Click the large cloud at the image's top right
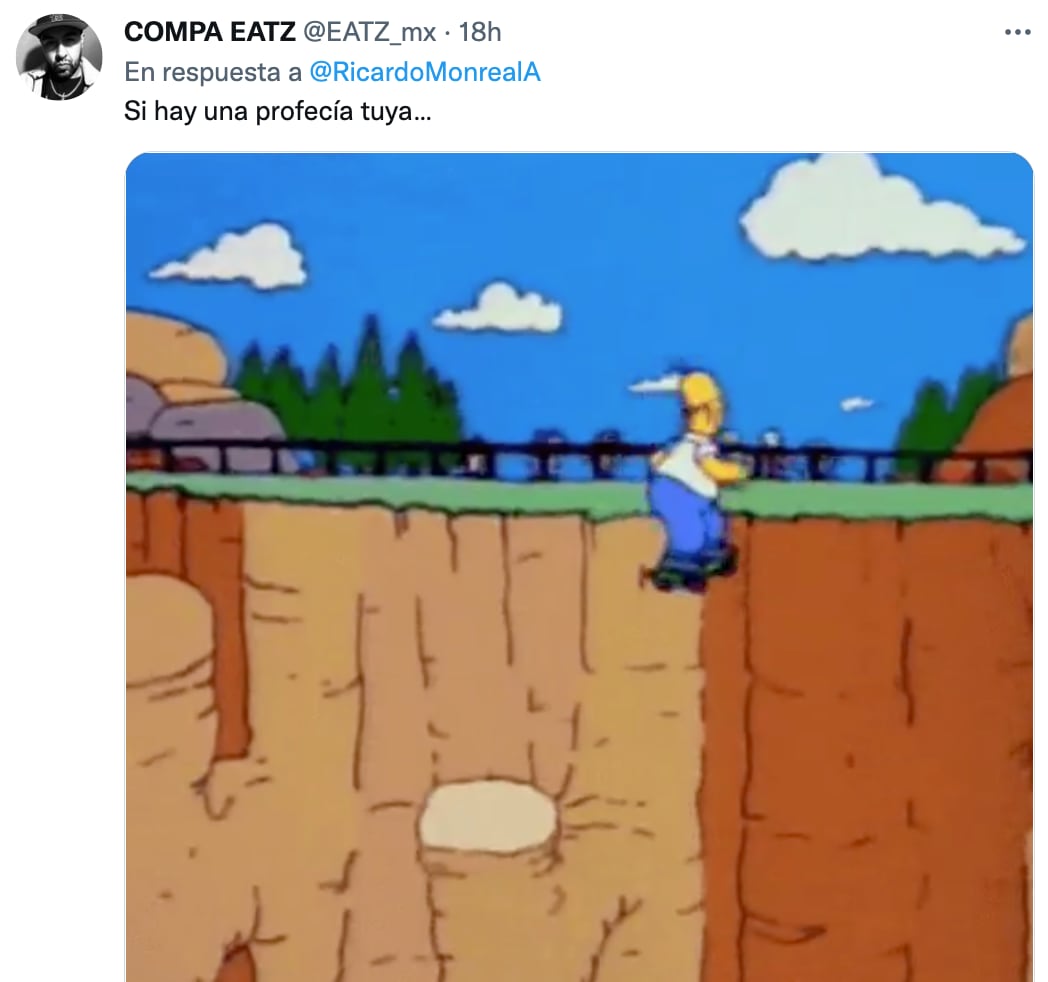 879,209
